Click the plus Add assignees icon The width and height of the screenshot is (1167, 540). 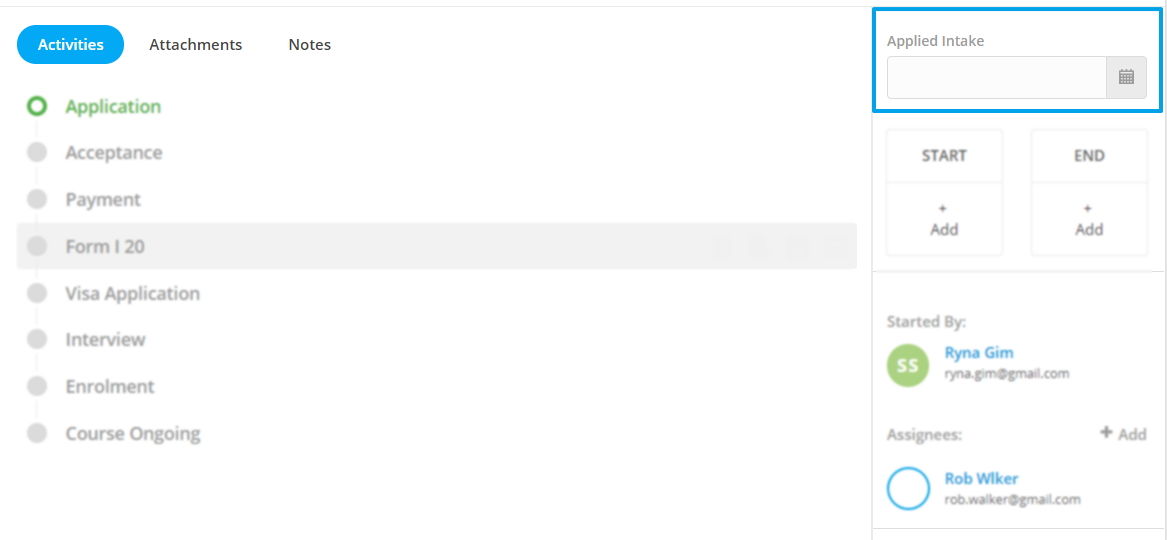(1106, 433)
